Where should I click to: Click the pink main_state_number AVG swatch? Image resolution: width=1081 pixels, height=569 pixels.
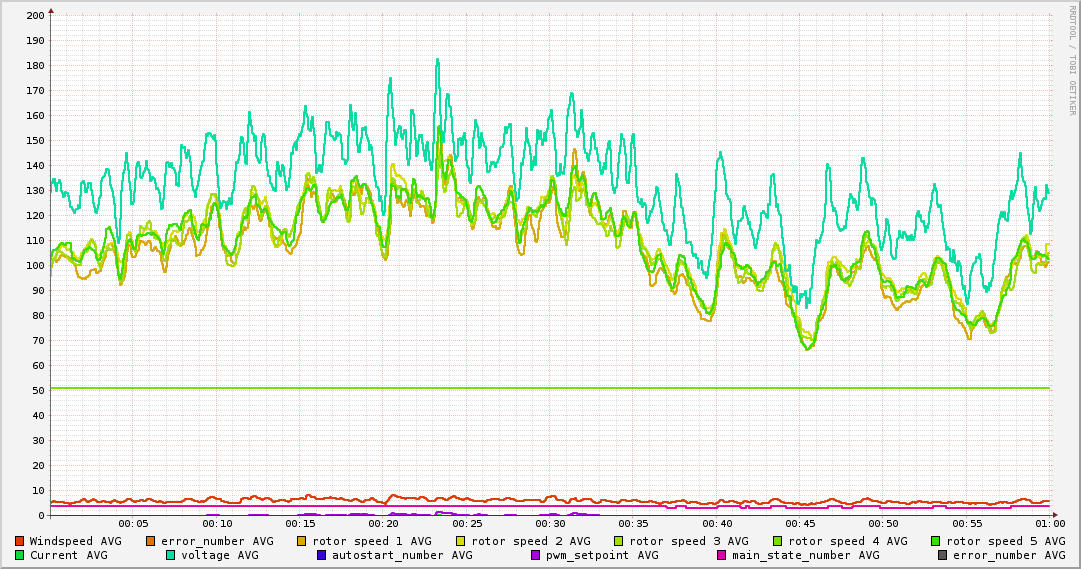point(721,555)
